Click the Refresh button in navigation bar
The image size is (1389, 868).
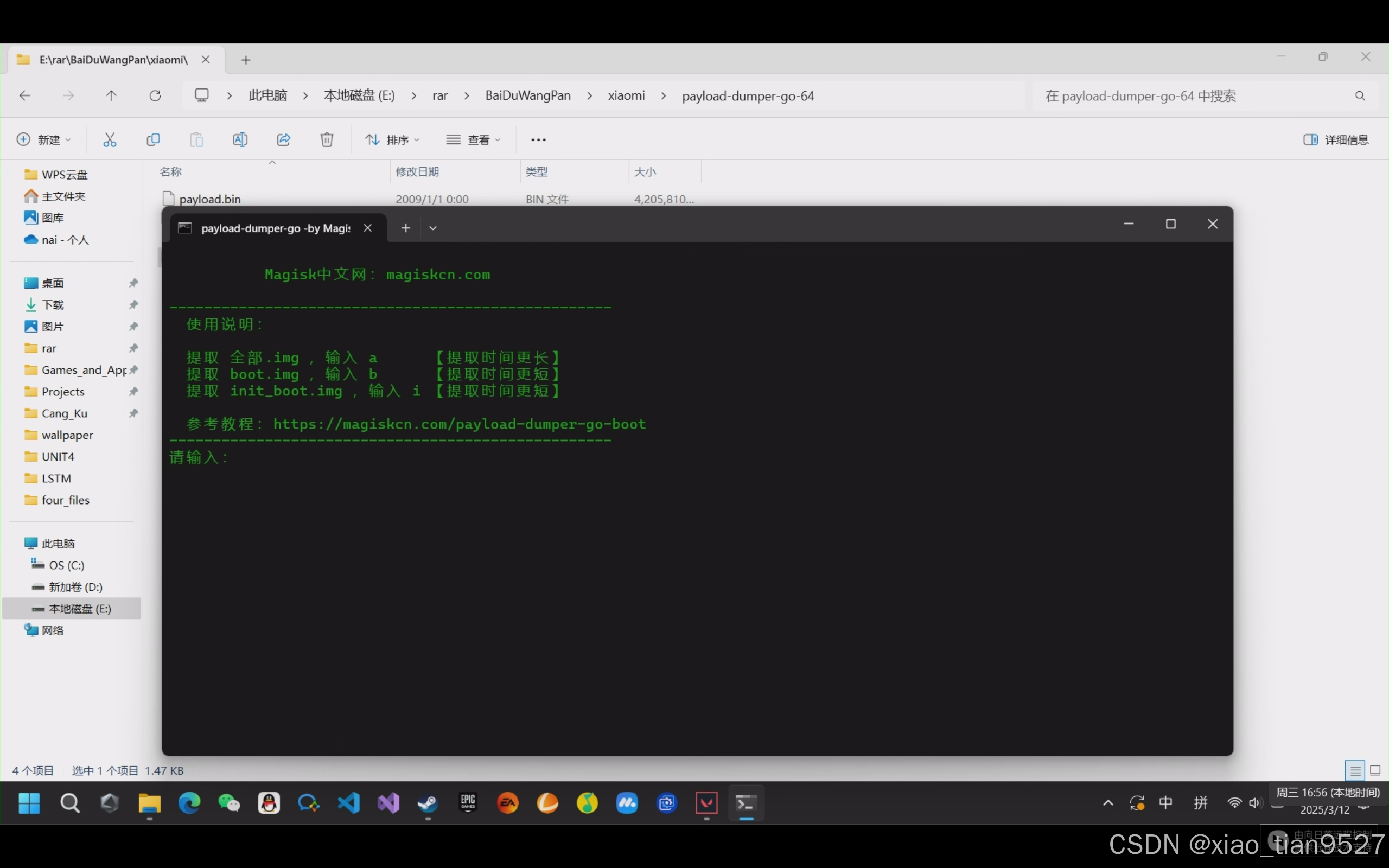155,96
